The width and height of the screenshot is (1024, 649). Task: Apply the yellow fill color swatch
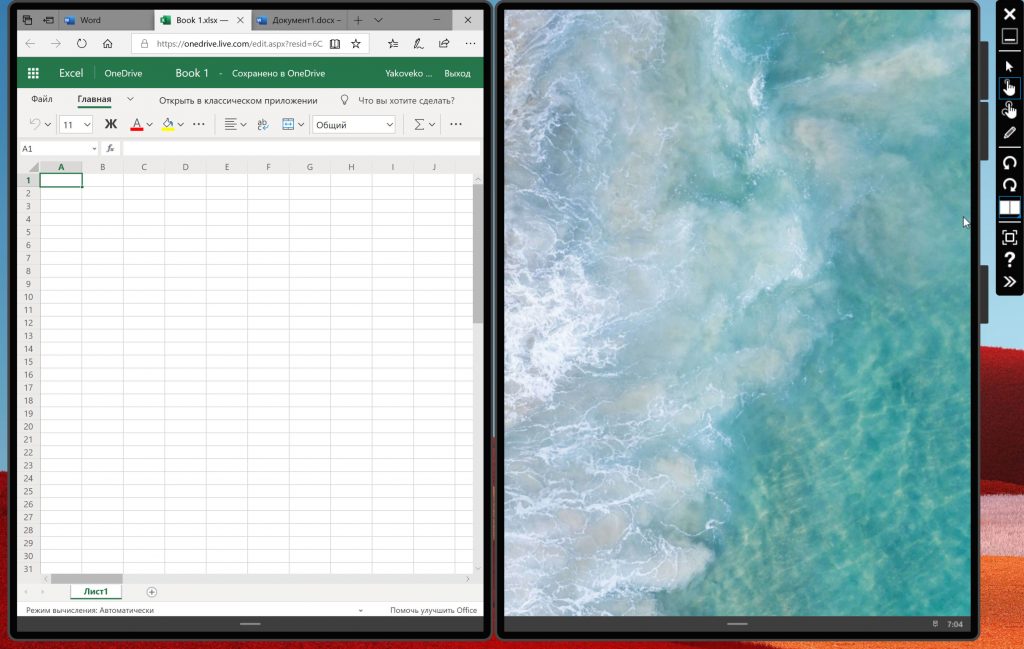tap(167, 124)
